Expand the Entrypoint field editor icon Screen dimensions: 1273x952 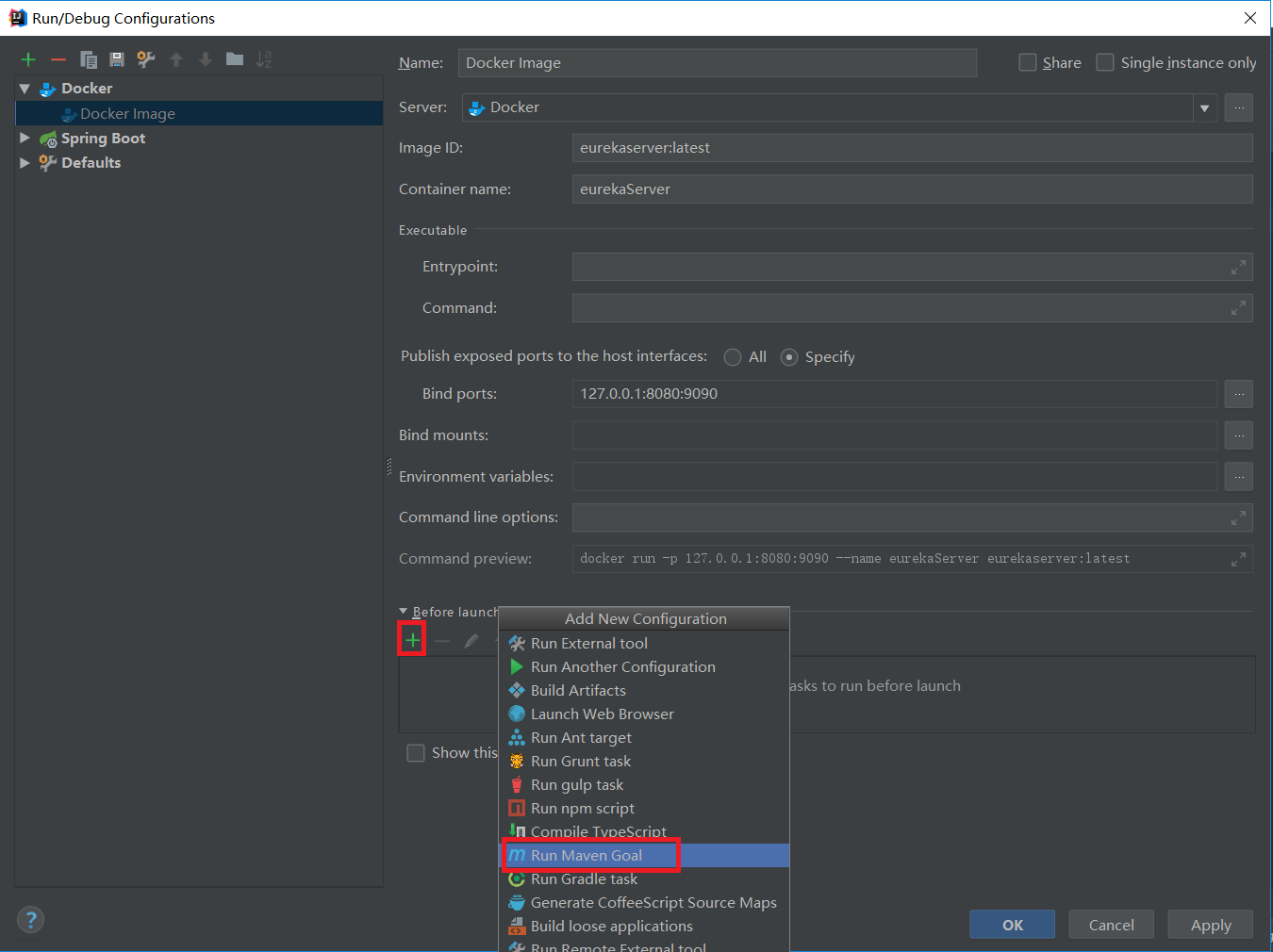tap(1238, 268)
